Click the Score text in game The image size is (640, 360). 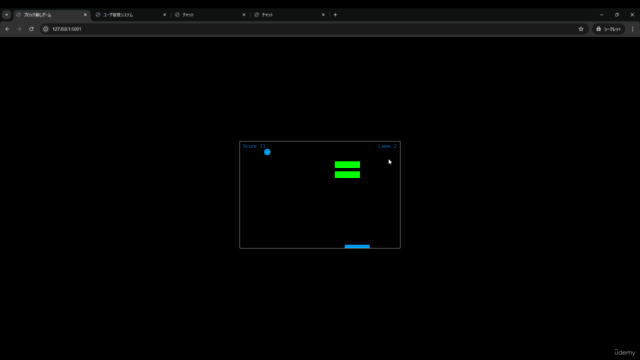(254, 146)
